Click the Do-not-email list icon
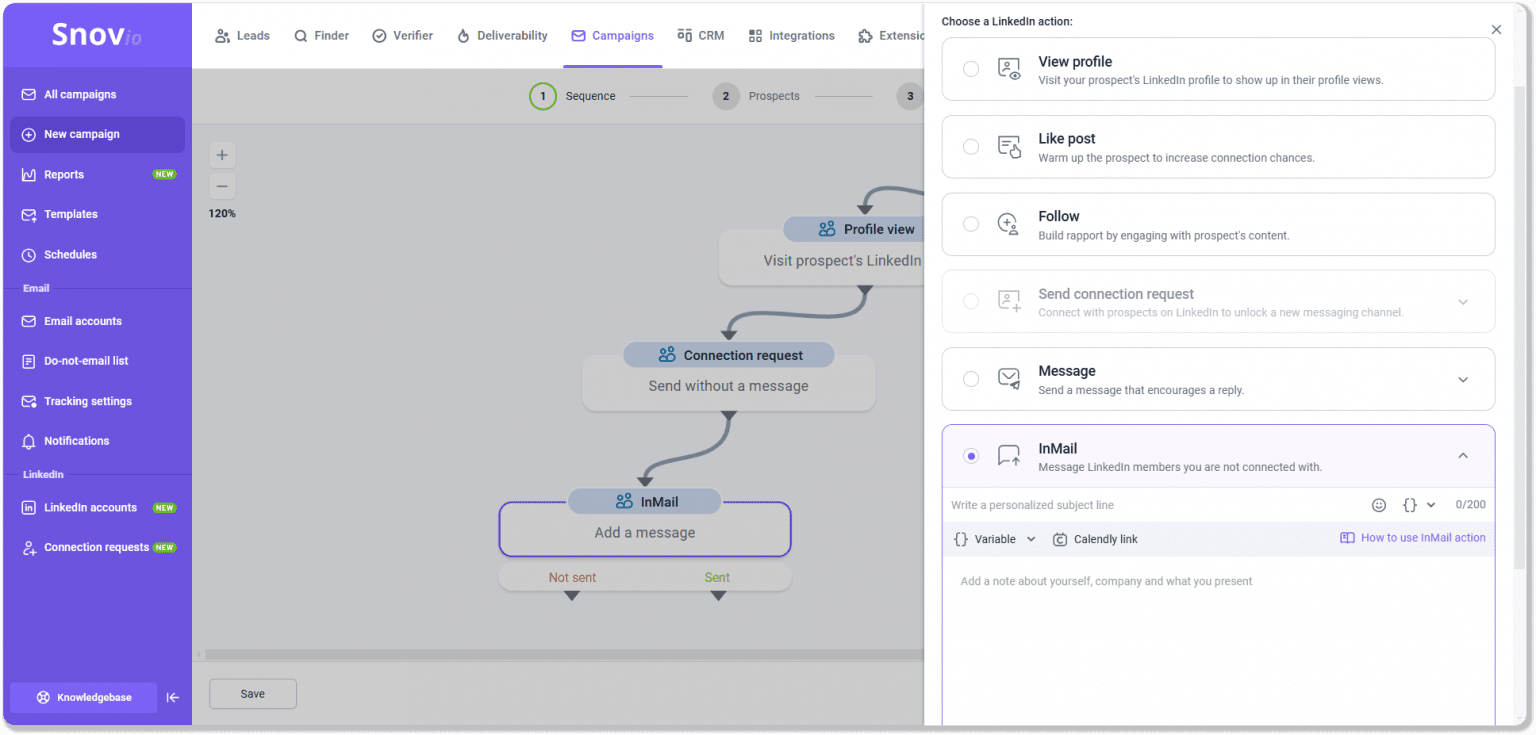The height and width of the screenshot is (735, 1536). [28, 361]
